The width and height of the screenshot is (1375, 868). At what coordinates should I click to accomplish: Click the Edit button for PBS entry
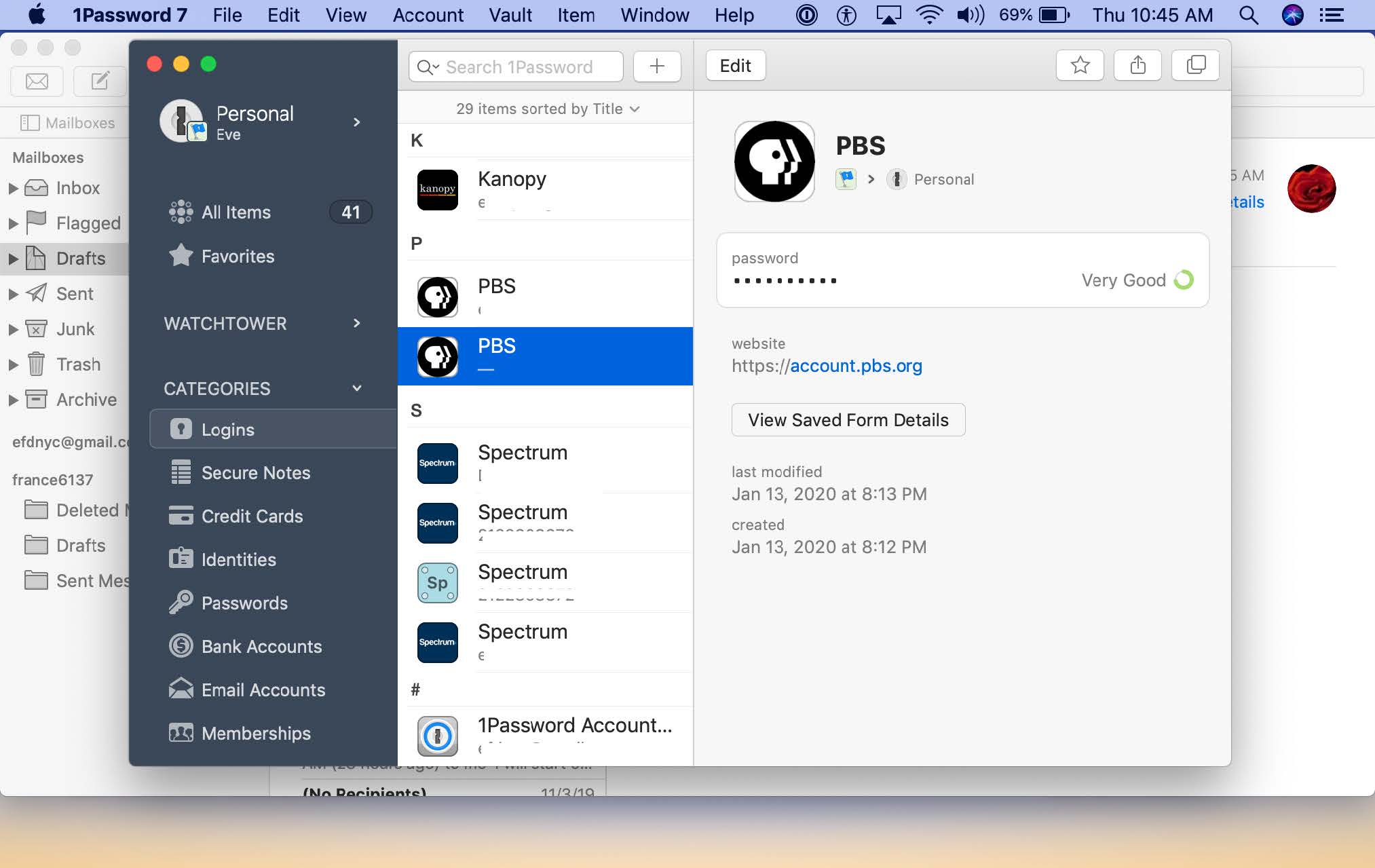(734, 66)
